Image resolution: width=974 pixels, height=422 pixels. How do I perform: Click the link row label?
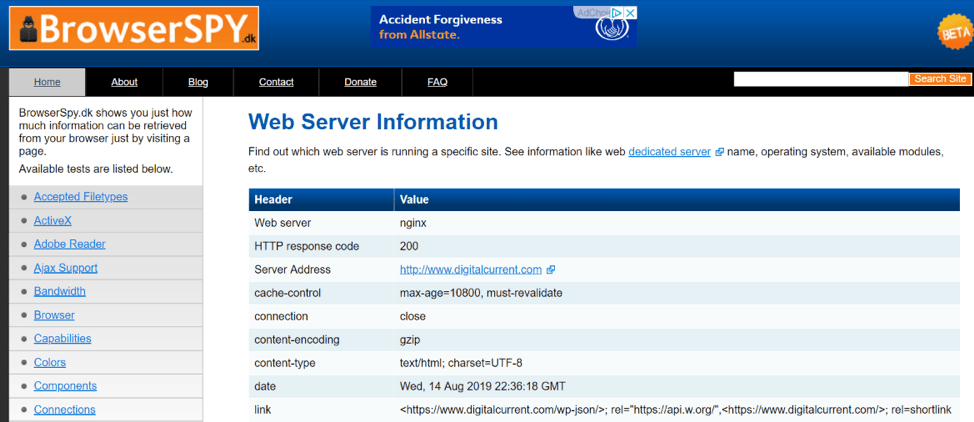pos(263,410)
